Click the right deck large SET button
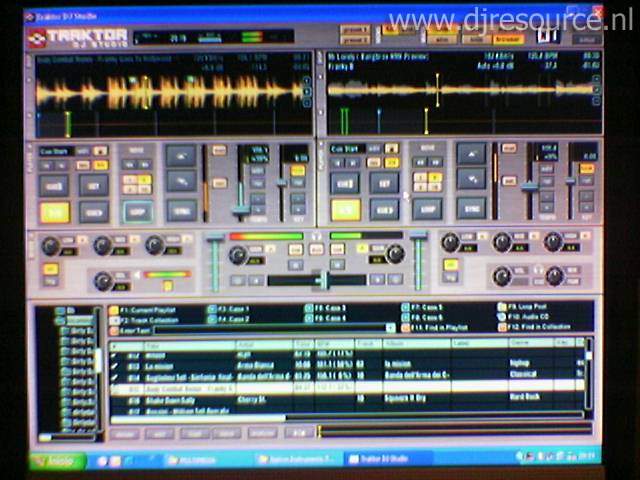Viewport: 640px width, 480px height. tap(384, 183)
